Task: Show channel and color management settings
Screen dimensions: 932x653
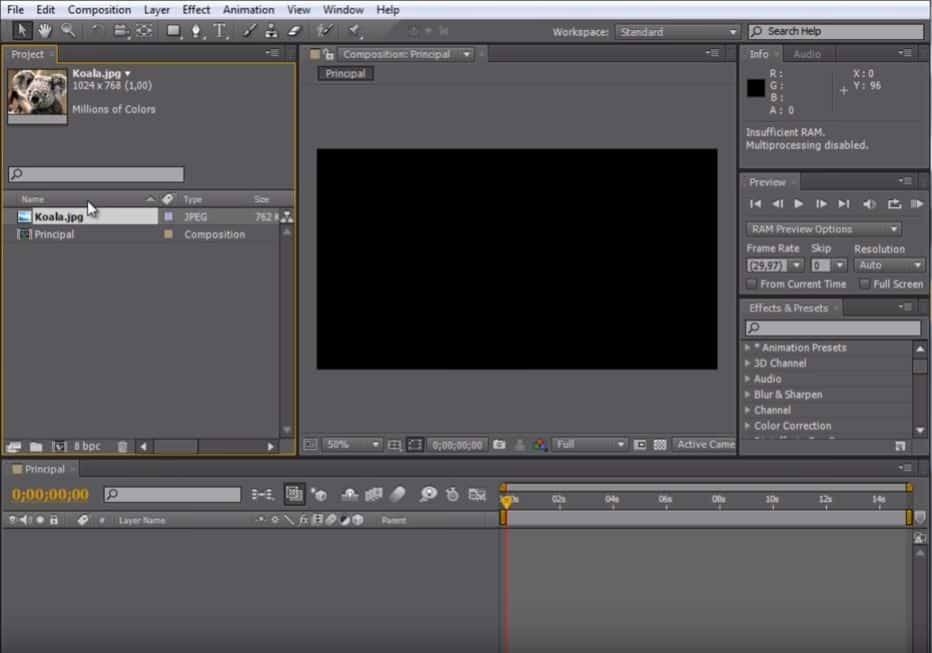Action: pos(540,444)
